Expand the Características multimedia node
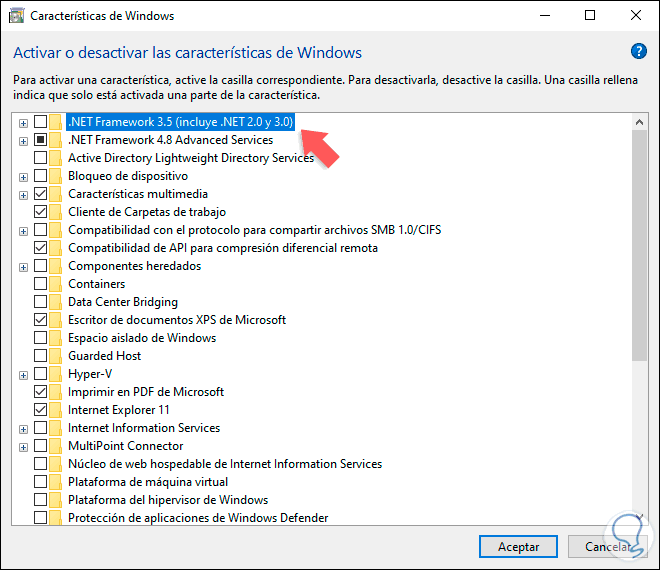Viewport: 660px width, 570px height. coord(24,195)
